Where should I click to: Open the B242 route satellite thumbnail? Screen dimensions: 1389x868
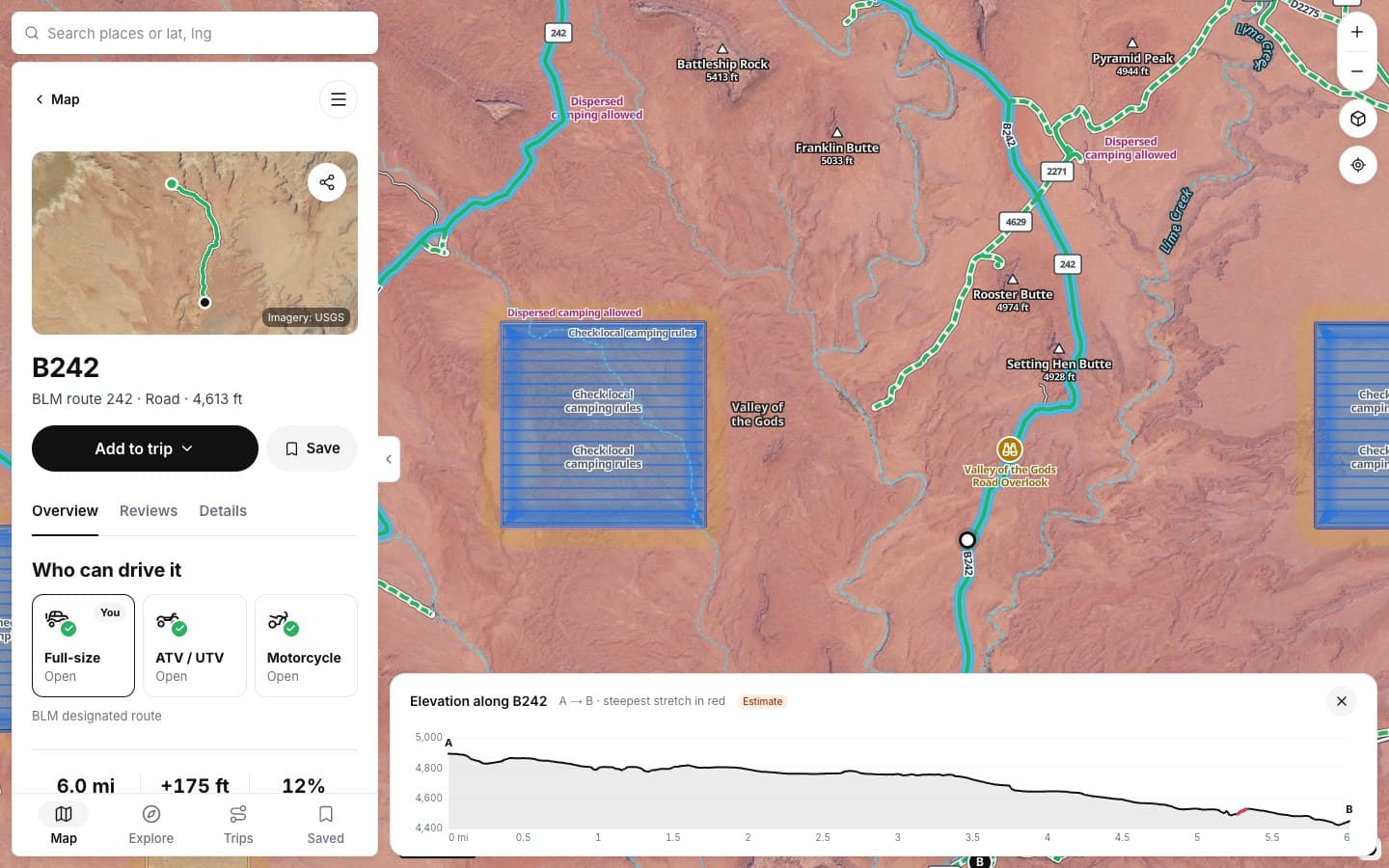pos(195,243)
